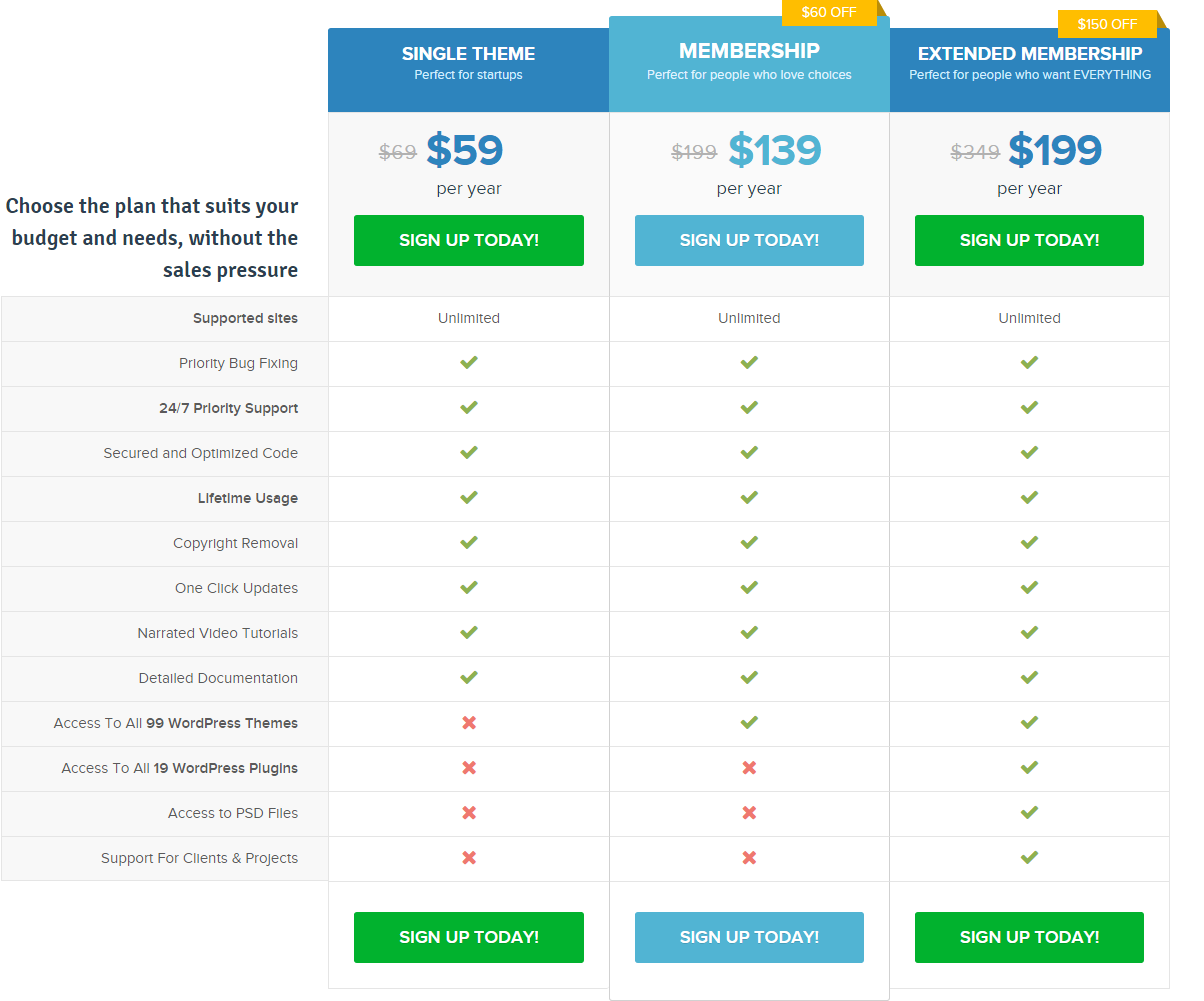Click the green checkmark for Priority Bug Fixing under Single Theme

468,362
